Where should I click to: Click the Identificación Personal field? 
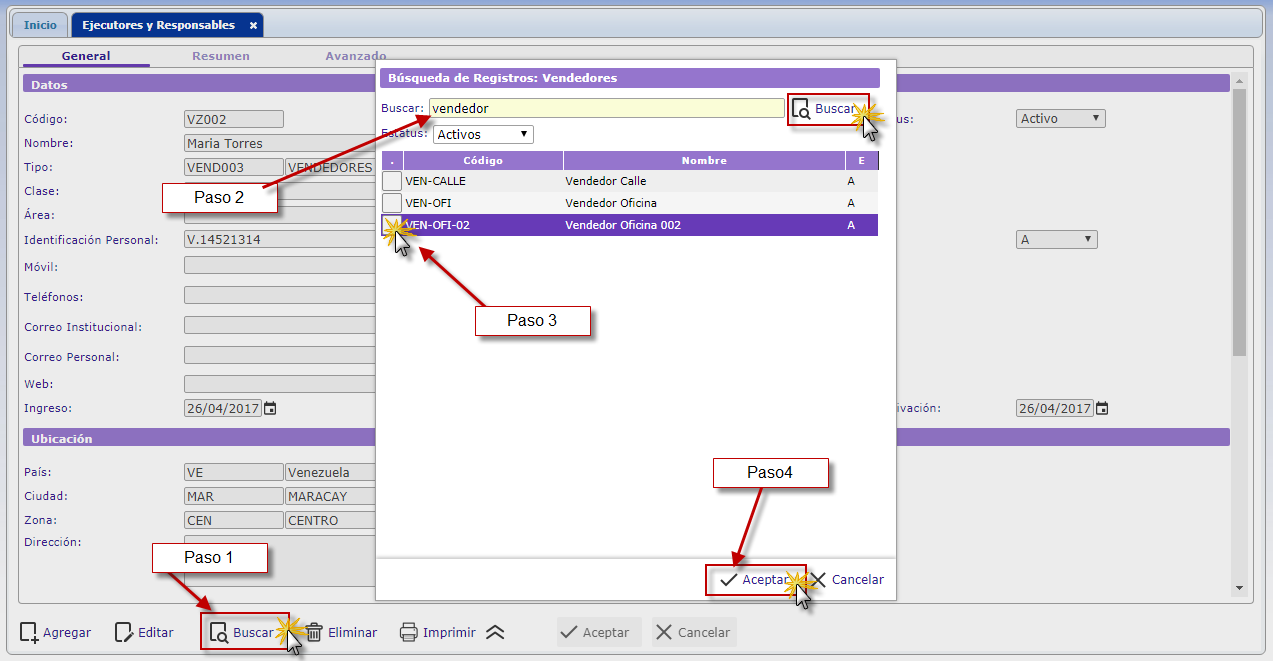pyautogui.click(x=280, y=240)
